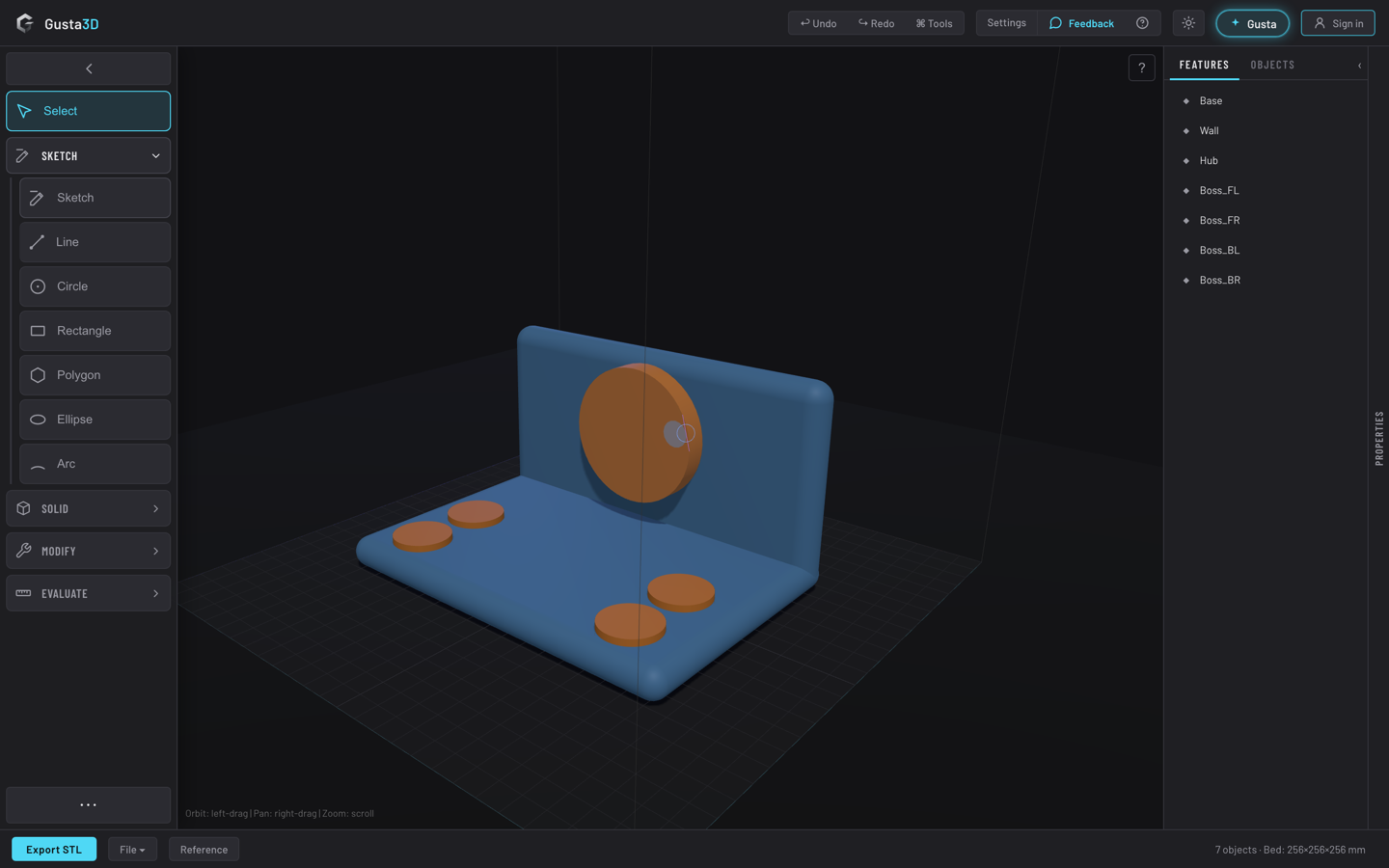
Task: Select the Arc tool
Action: coord(95,464)
